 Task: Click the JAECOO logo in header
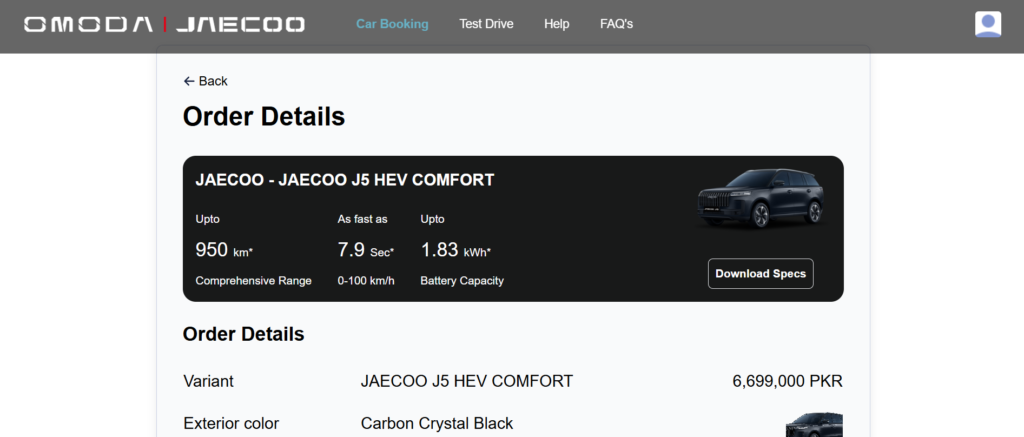point(240,24)
